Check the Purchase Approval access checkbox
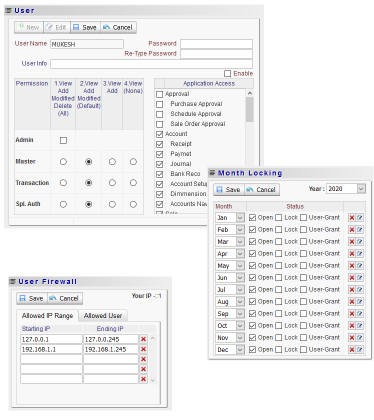The height and width of the screenshot is (420, 374). [160, 104]
